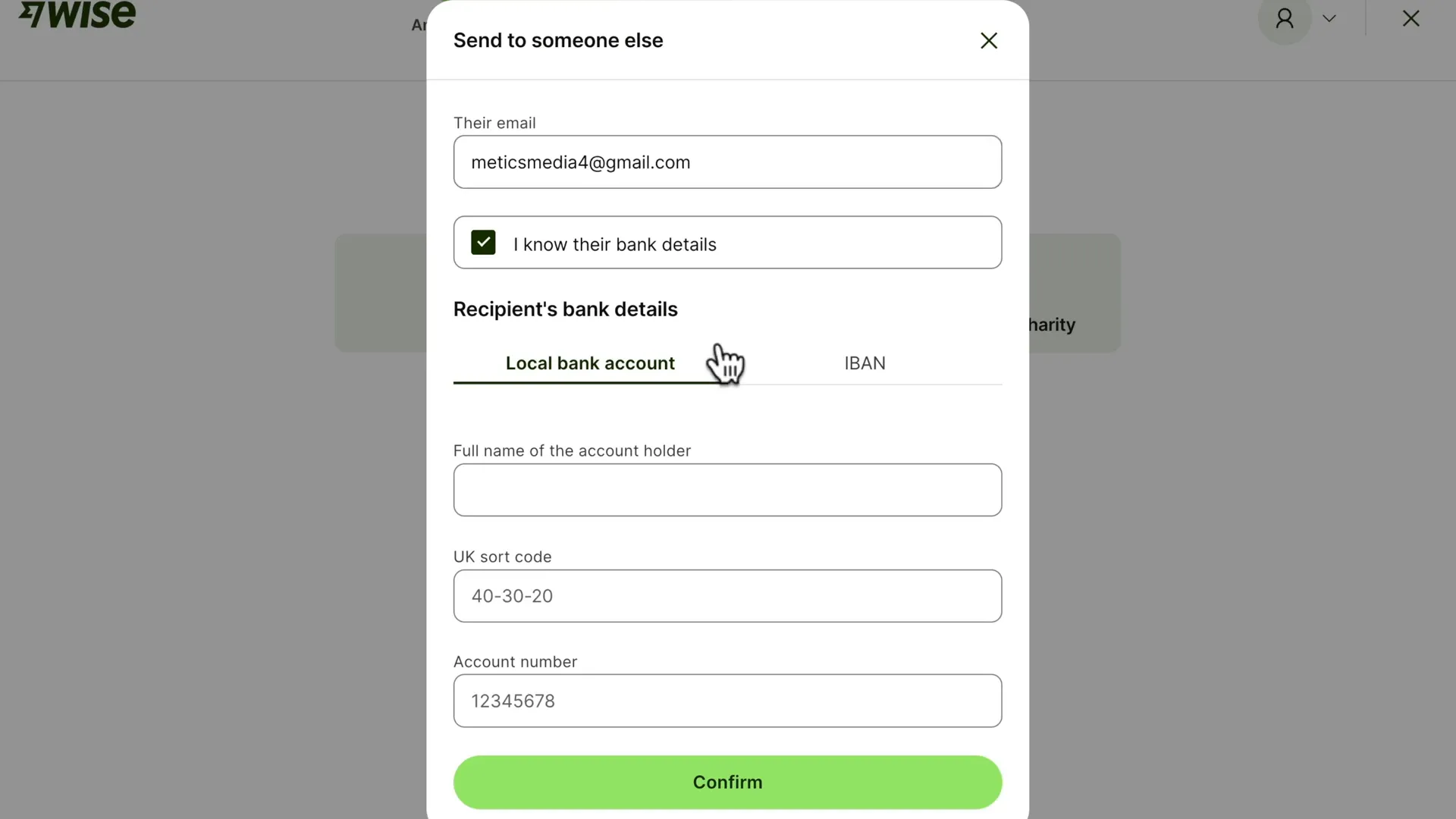Screen dimensions: 1456x819
Task: Click the Confirm button
Action: pos(727,781)
